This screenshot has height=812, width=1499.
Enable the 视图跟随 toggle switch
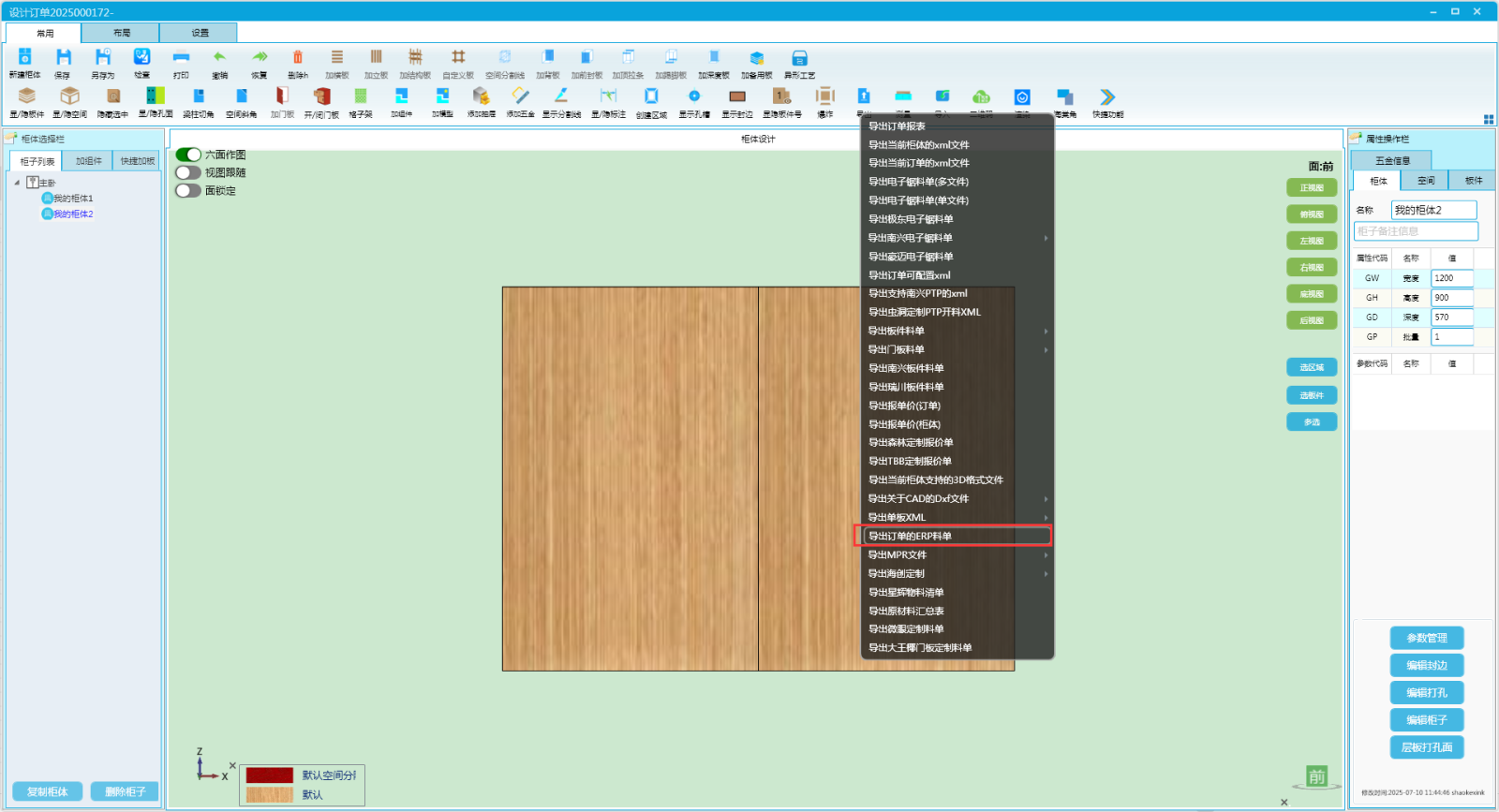click(188, 172)
